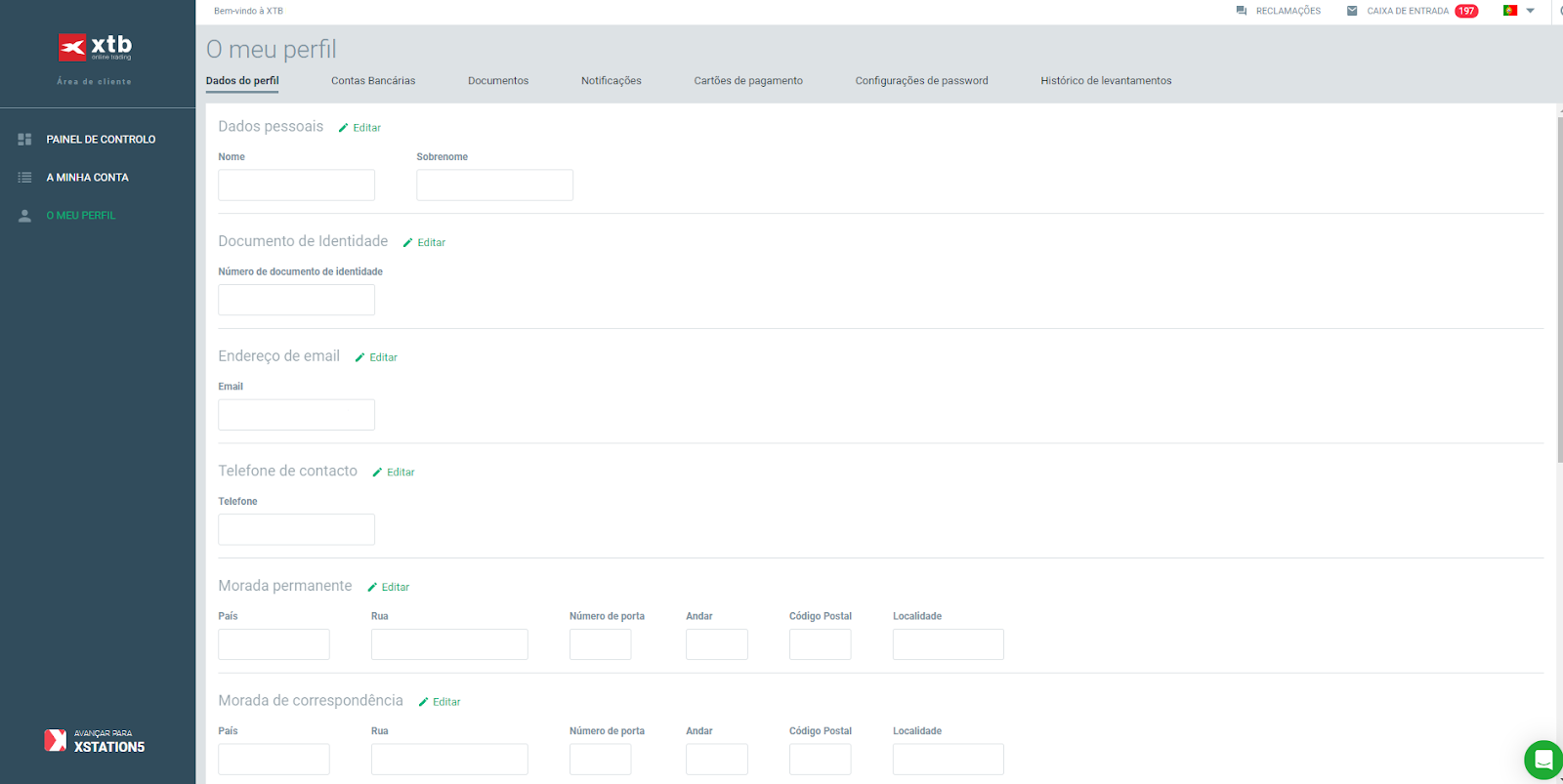Open the Documentos tab
Image resolution: width=1563 pixels, height=784 pixels.
pyautogui.click(x=498, y=81)
